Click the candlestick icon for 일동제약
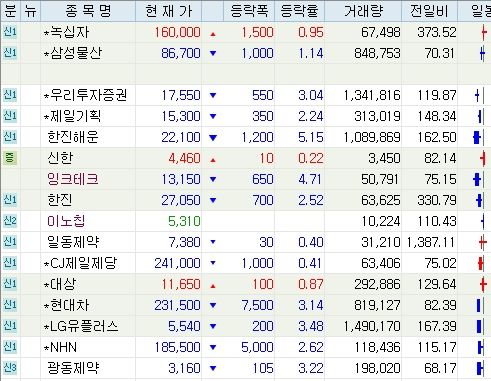This screenshot has width=491, height=381. pos(482,242)
